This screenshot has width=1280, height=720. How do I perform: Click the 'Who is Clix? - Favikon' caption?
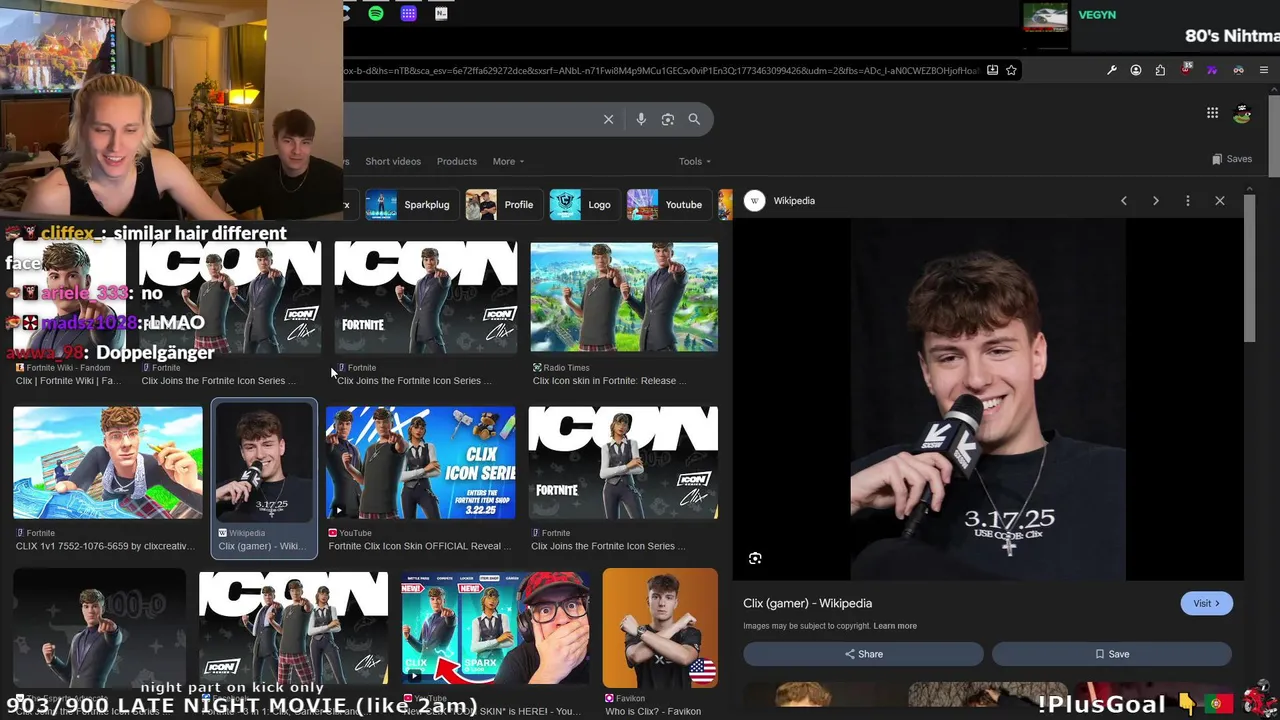pos(653,711)
